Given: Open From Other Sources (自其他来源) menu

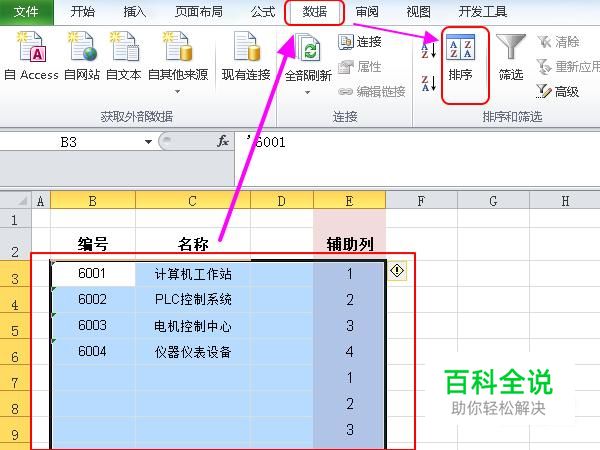Looking at the screenshot, I should point(178,63).
